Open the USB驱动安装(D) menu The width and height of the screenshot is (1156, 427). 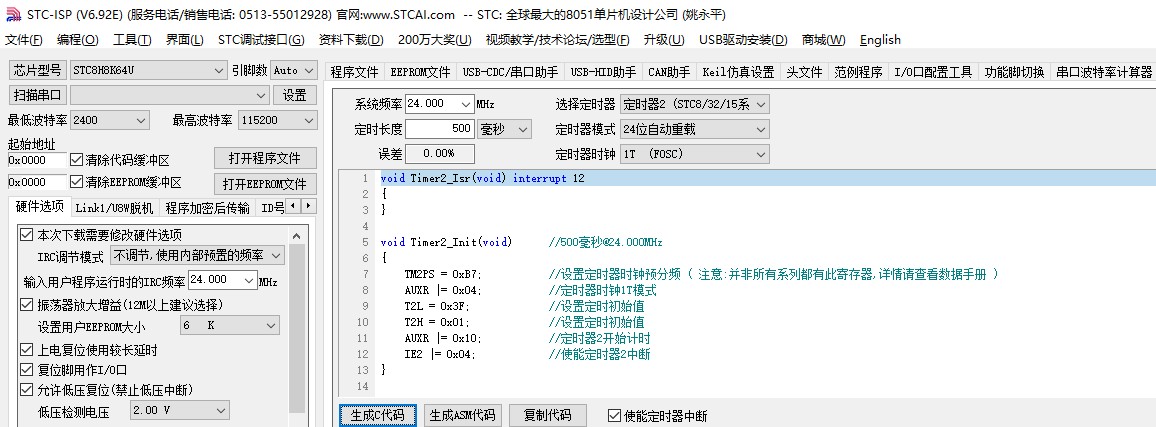[x=743, y=40]
